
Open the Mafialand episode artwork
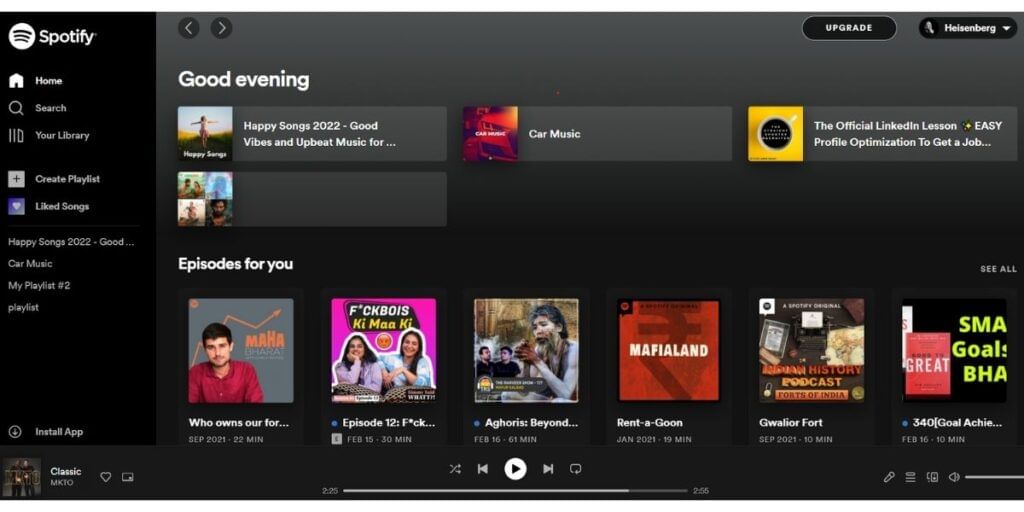[x=669, y=351]
